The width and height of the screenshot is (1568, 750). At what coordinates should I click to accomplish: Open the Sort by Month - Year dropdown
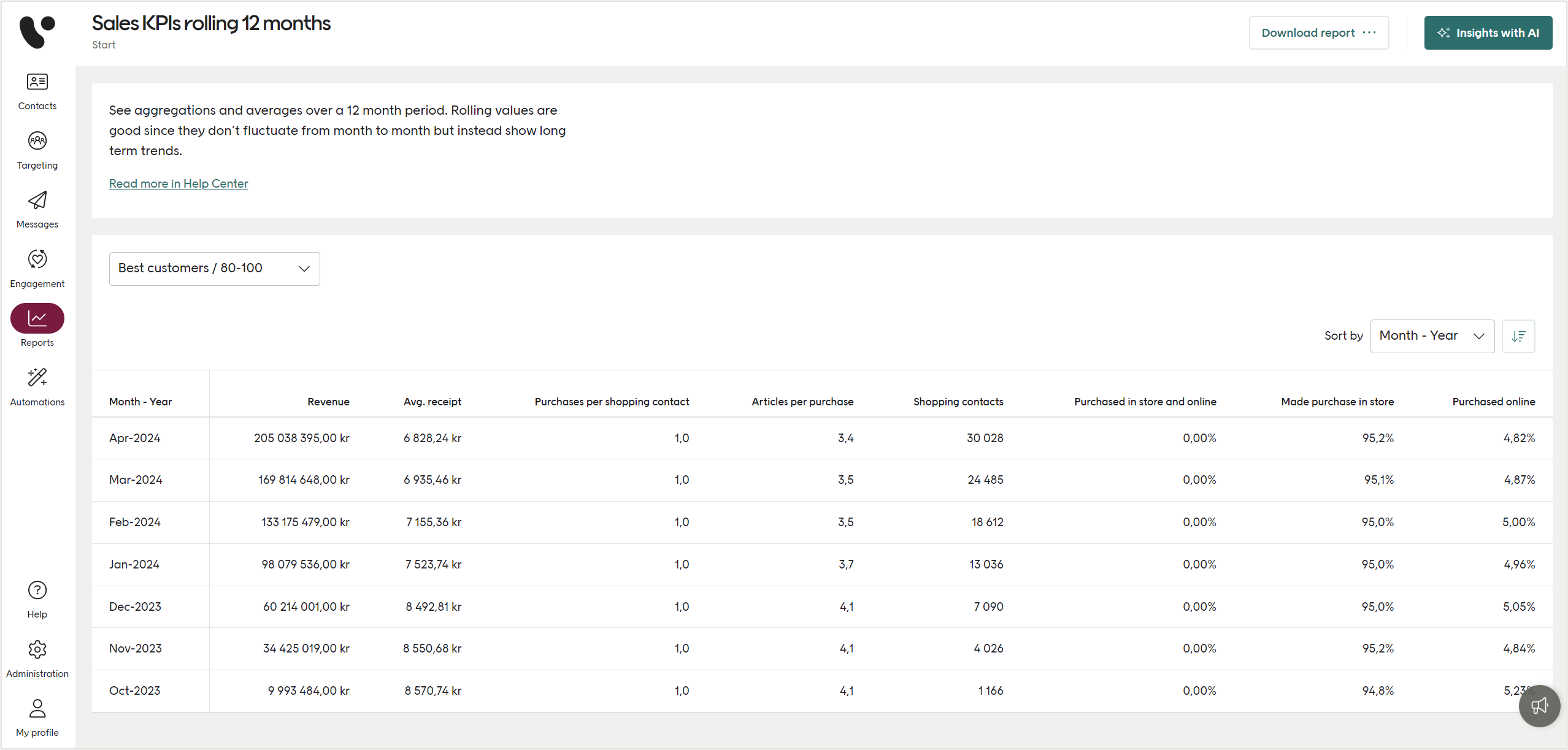click(x=1432, y=335)
